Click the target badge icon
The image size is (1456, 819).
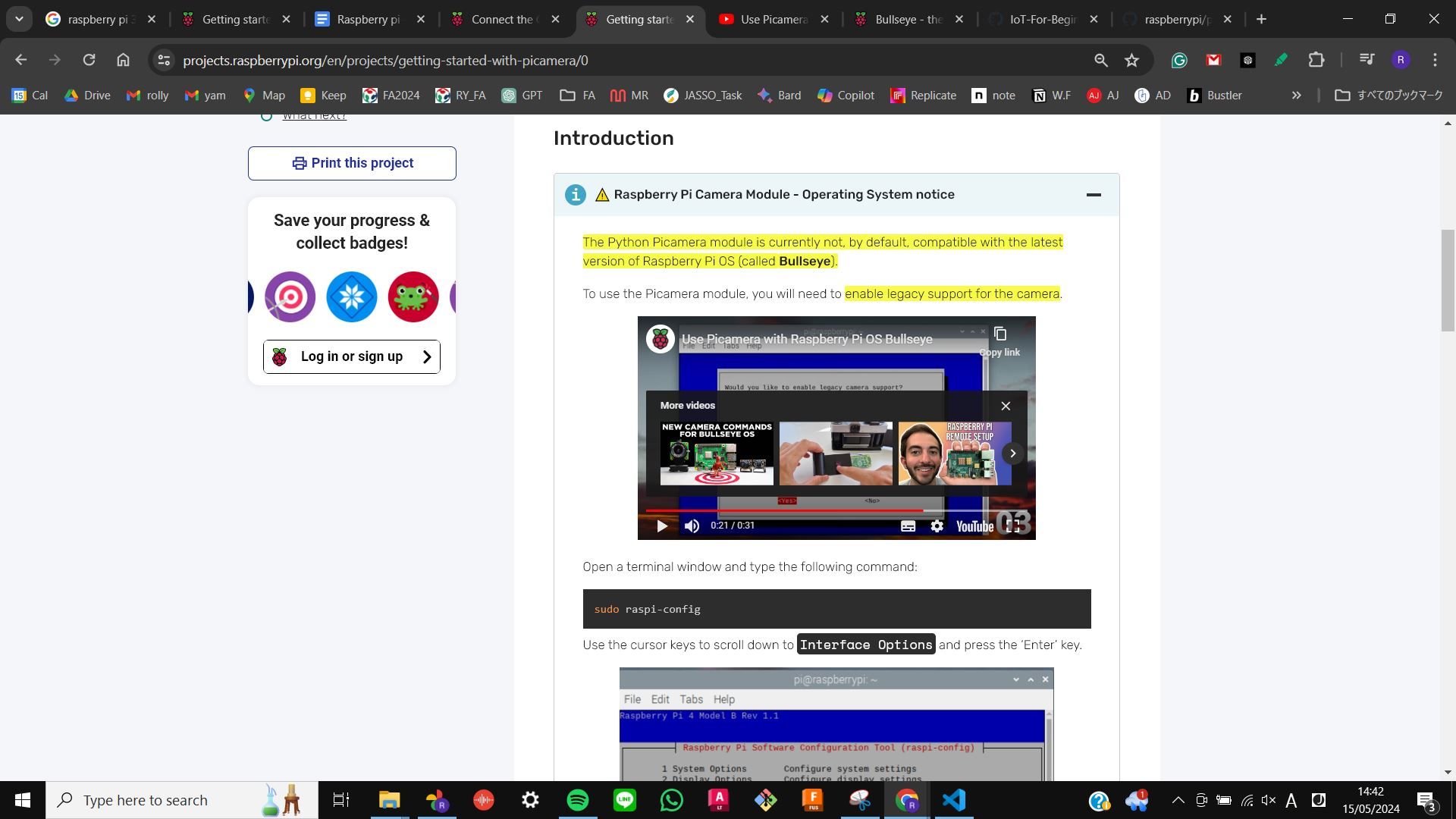click(x=290, y=297)
